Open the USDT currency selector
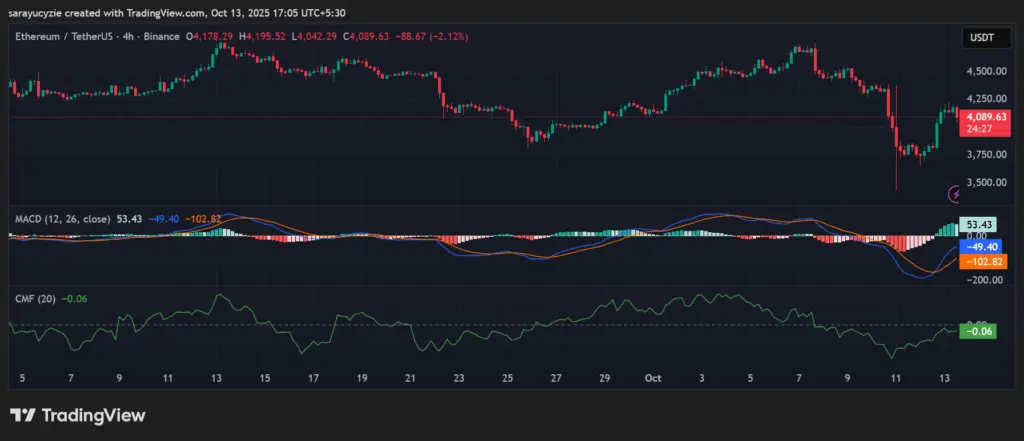The image size is (1024, 441). 977,37
